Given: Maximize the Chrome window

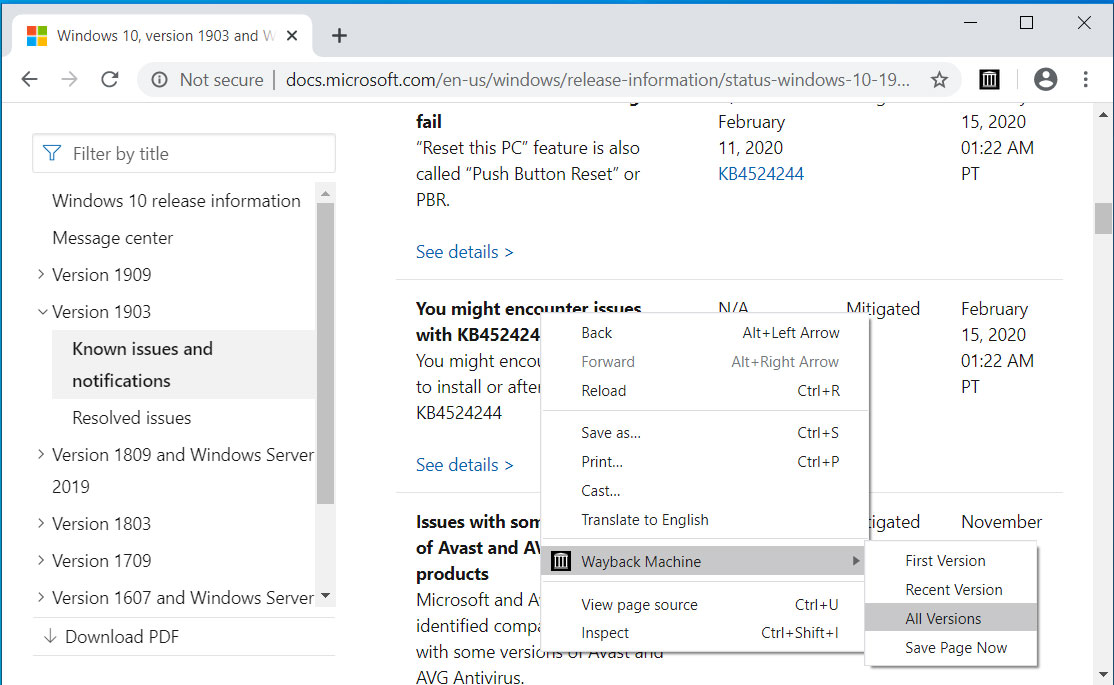Looking at the screenshot, I should pyautogui.click(x=1027, y=23).
